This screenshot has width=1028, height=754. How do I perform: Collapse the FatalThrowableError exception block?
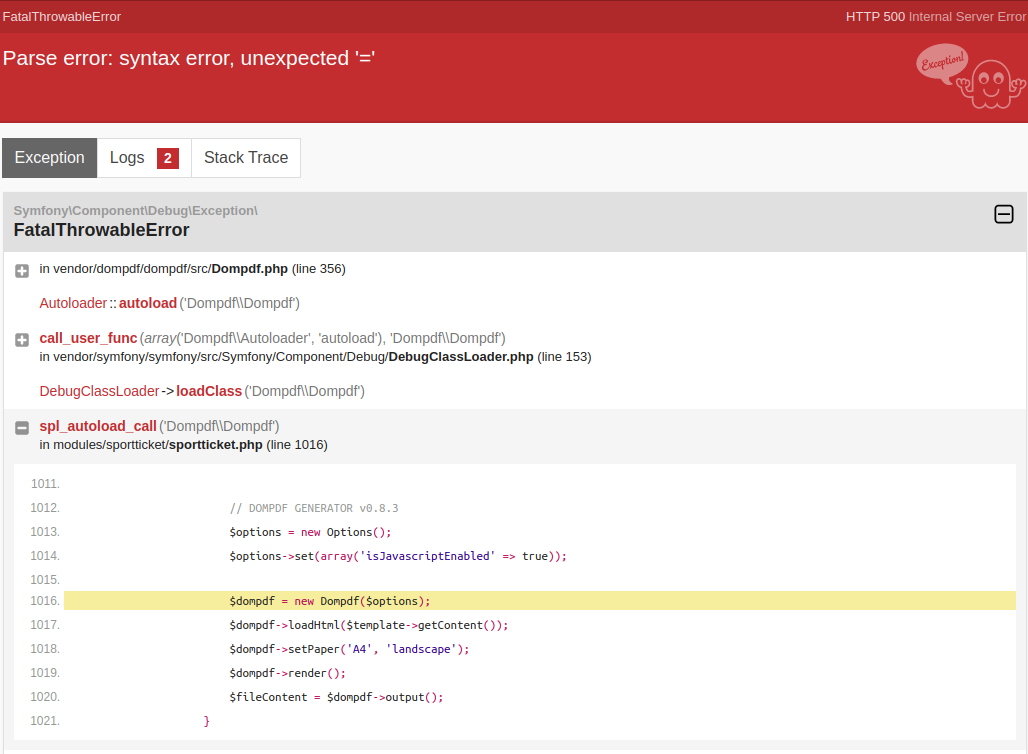coord(1004,214)
